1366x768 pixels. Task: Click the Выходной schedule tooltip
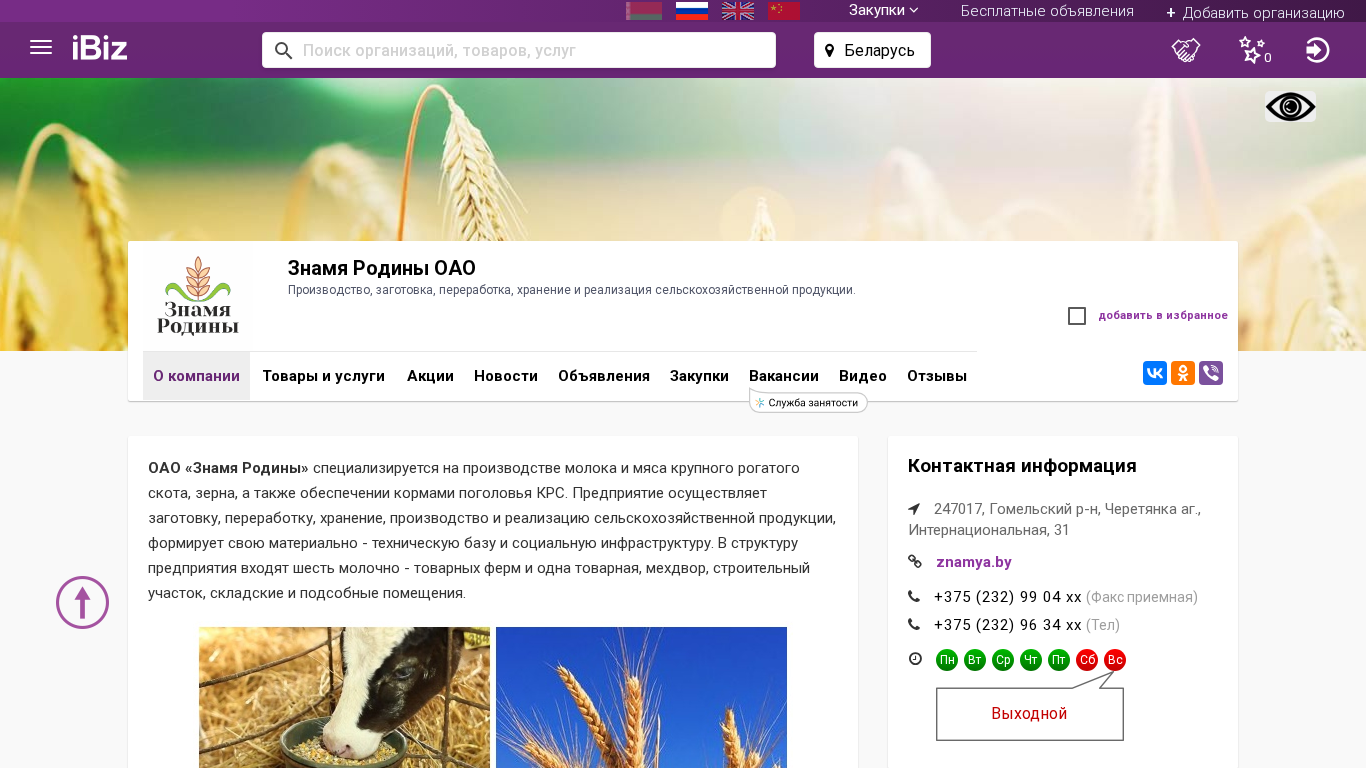coord(1030,714)
